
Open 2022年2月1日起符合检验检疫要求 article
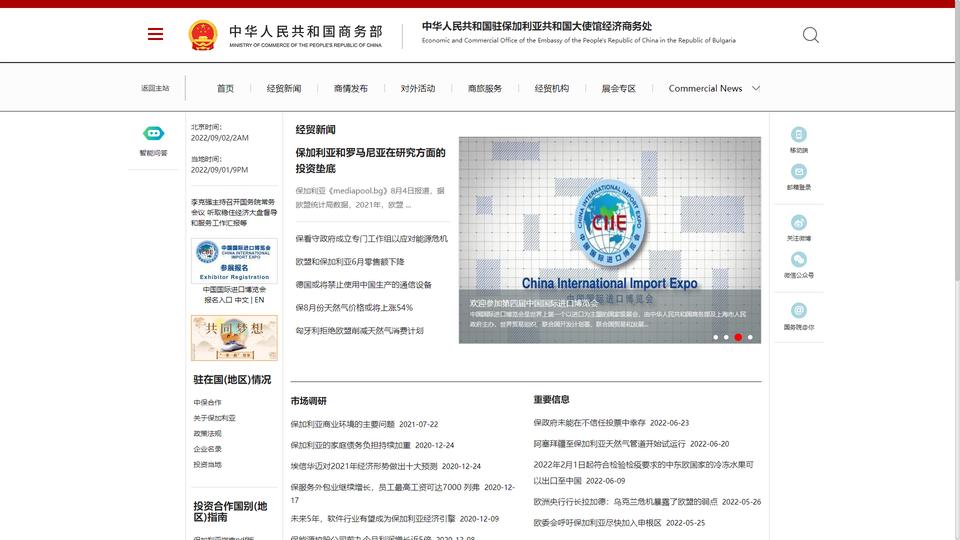point(643,473)
